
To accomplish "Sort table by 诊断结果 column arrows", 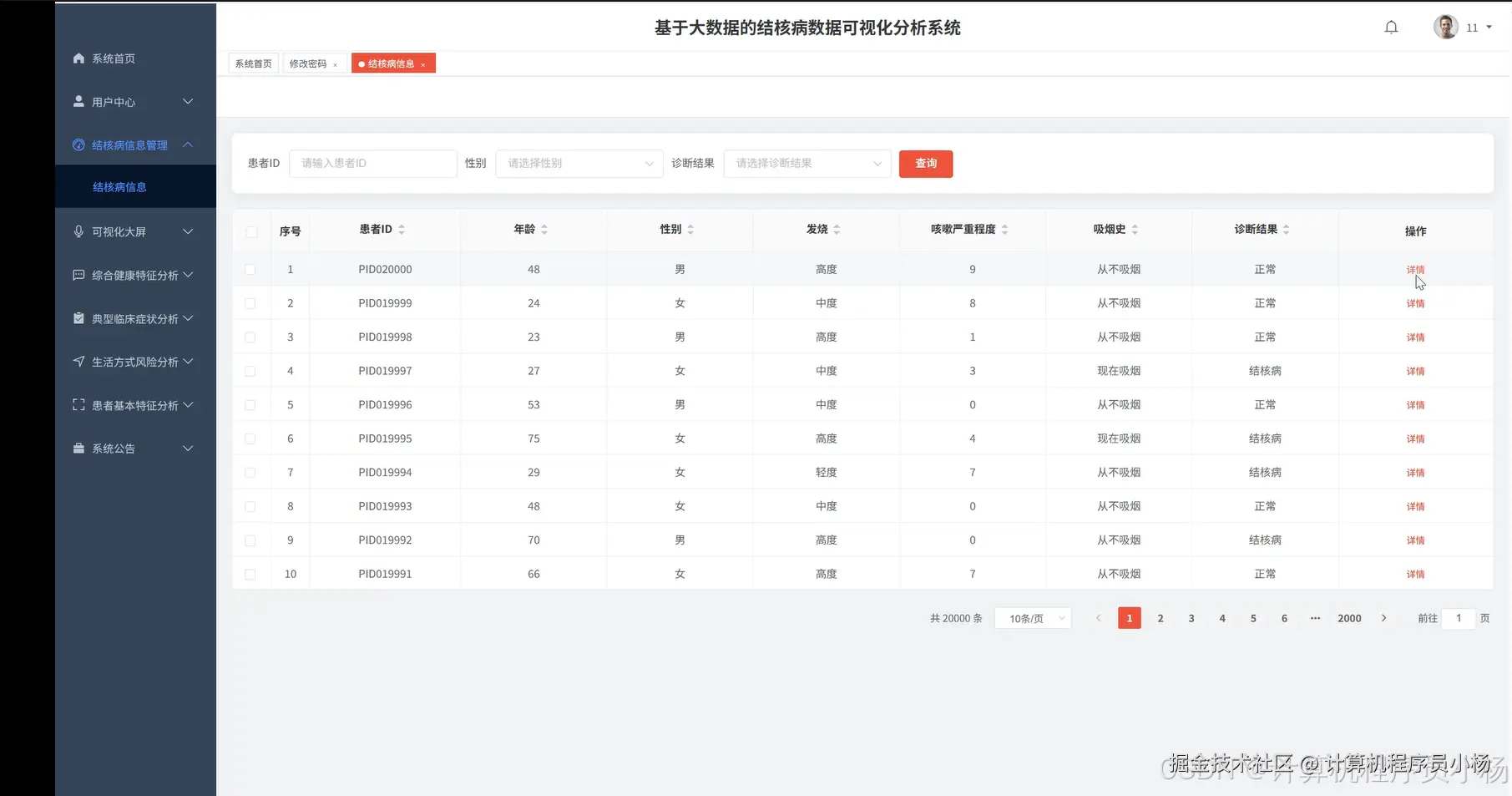I will 1286,230.
